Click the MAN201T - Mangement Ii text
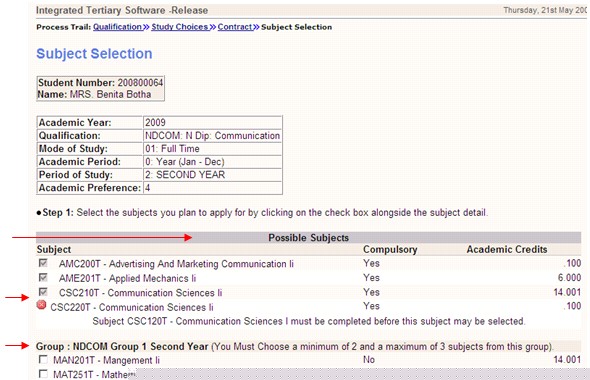The height and width of the screenshot is (380, 590). (x=106, y=360)
